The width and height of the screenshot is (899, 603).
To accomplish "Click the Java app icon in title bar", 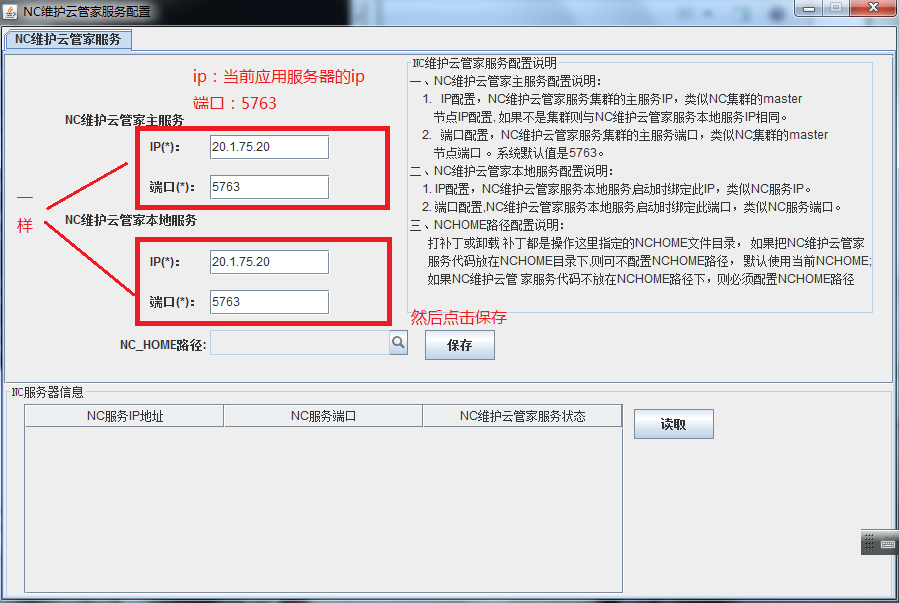I will point(10,11).
